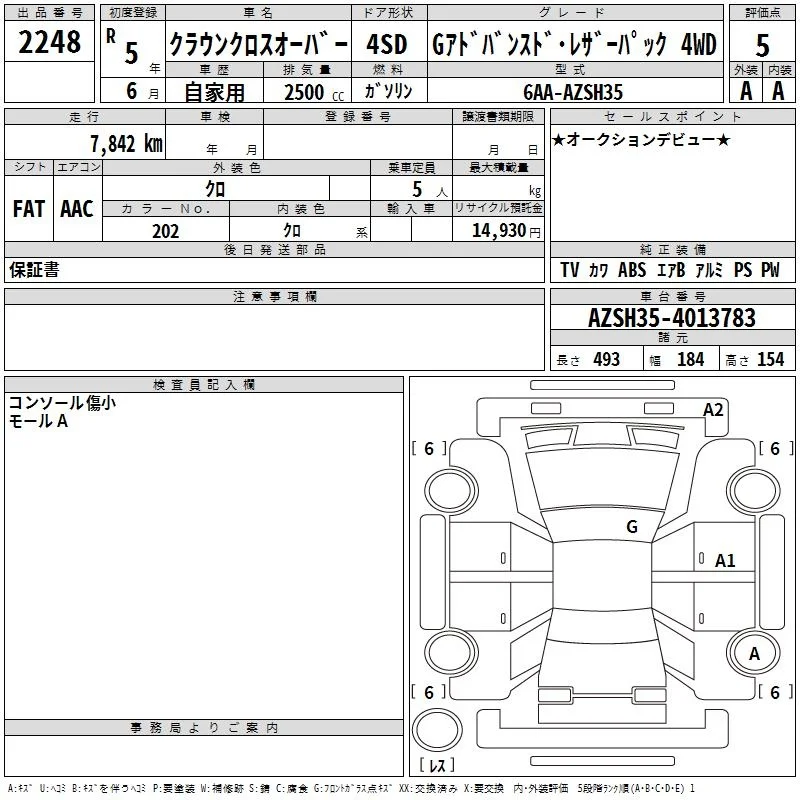Select the A1 scratch mark on door
This screenshot has width=800, height=800.
point(724,561)
